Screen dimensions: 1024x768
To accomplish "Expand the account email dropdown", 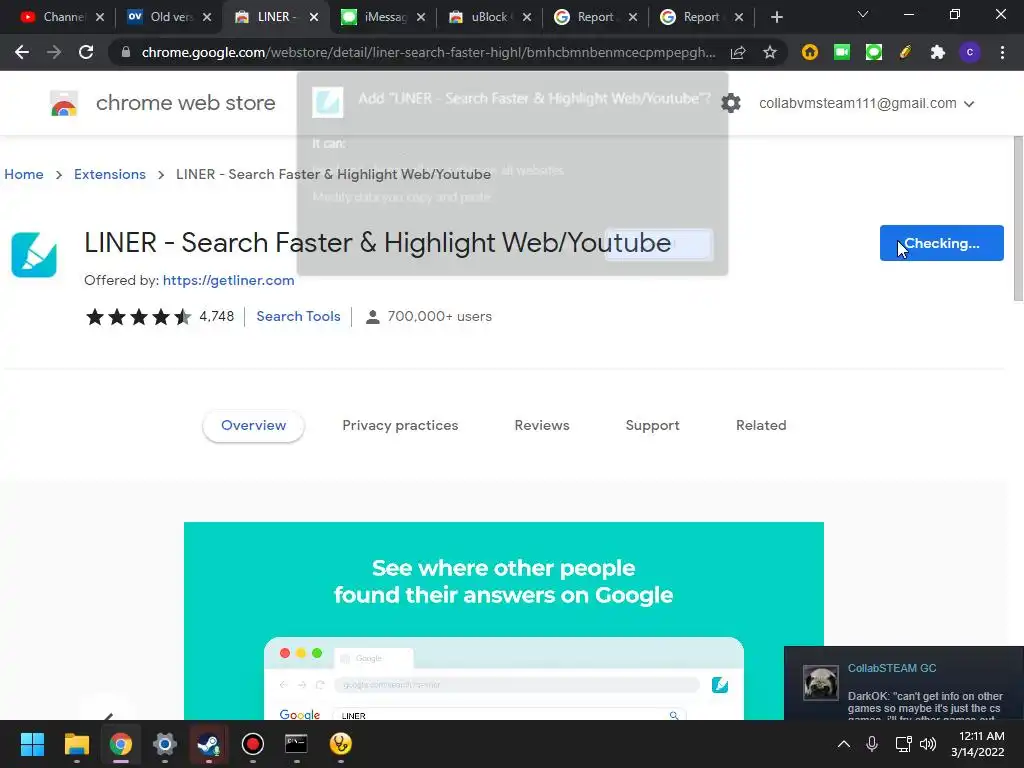I will coord(969,104).
